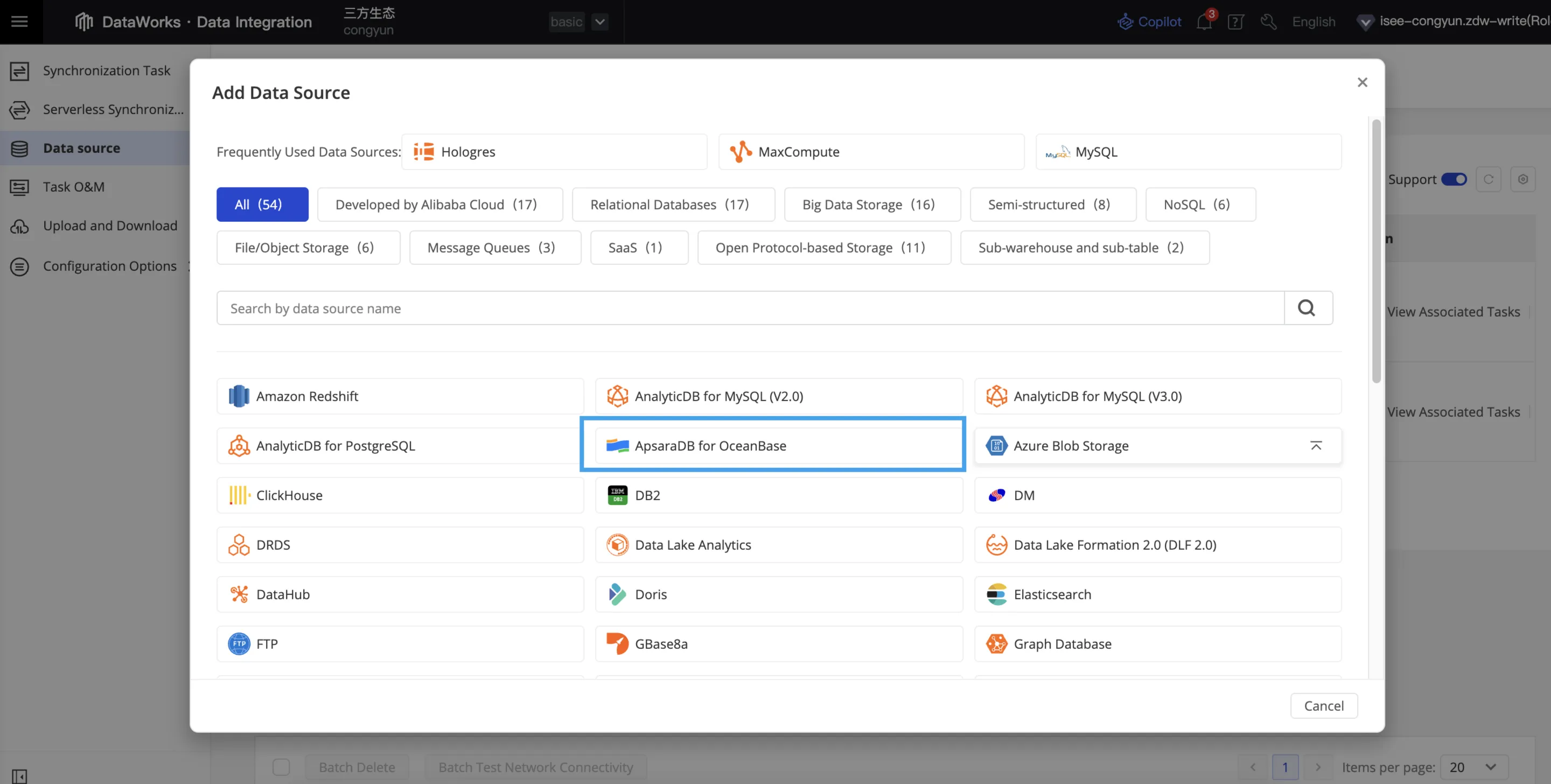Click the wrench tool icon in header
The image size is (1551, 784).
click(x=1268, y=22)
